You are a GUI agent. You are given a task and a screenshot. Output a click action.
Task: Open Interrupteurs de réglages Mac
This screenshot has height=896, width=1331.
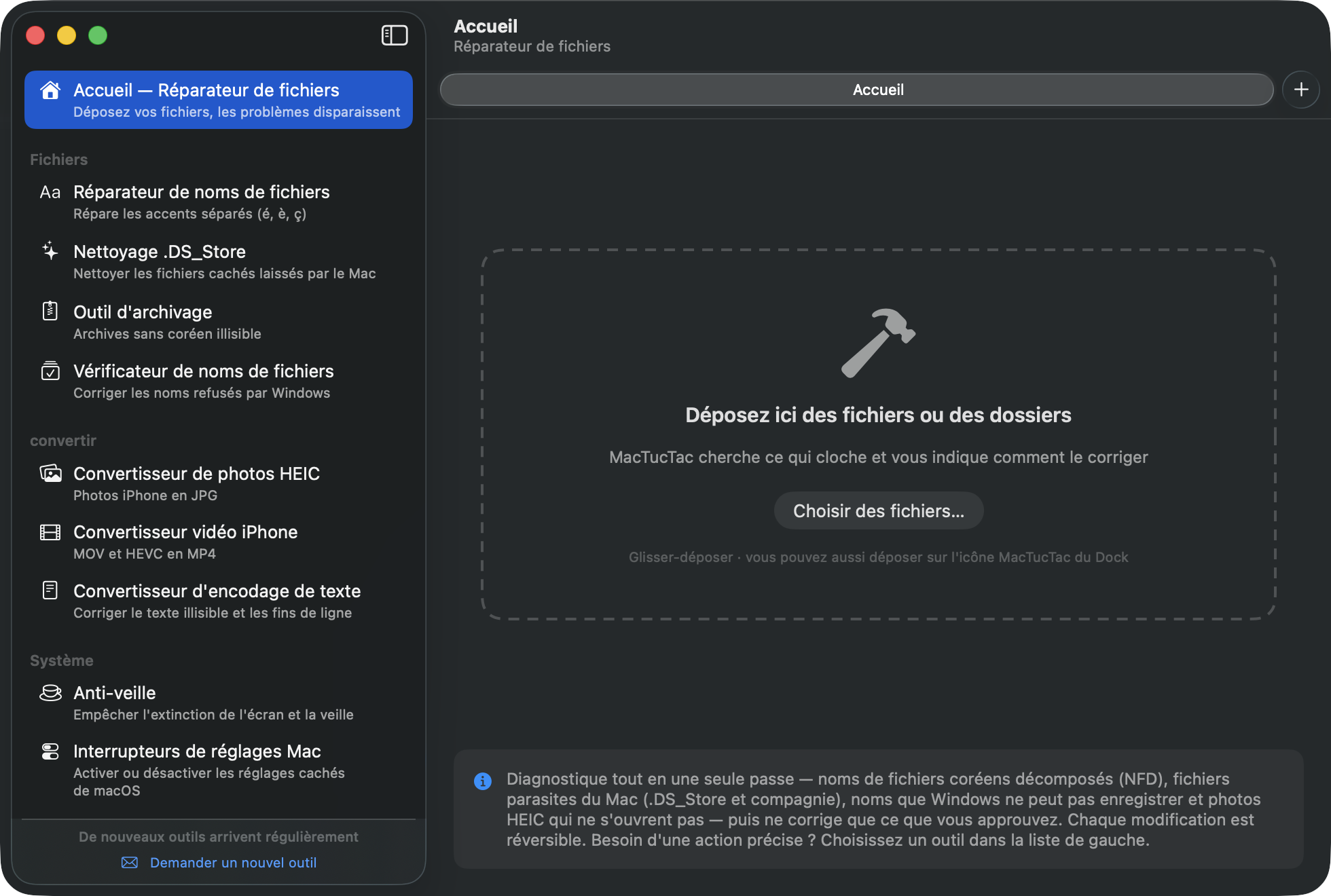219,770
